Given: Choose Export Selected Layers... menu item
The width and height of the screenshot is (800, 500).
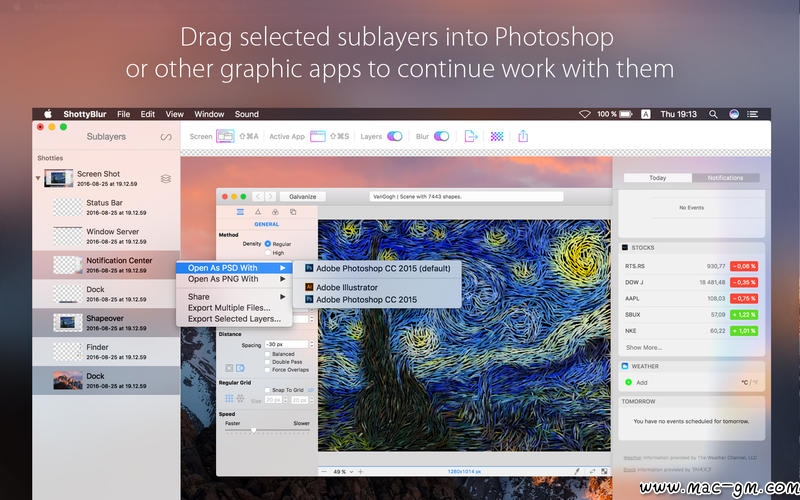Looking at the screenshot, I should [x=234, y=319].
